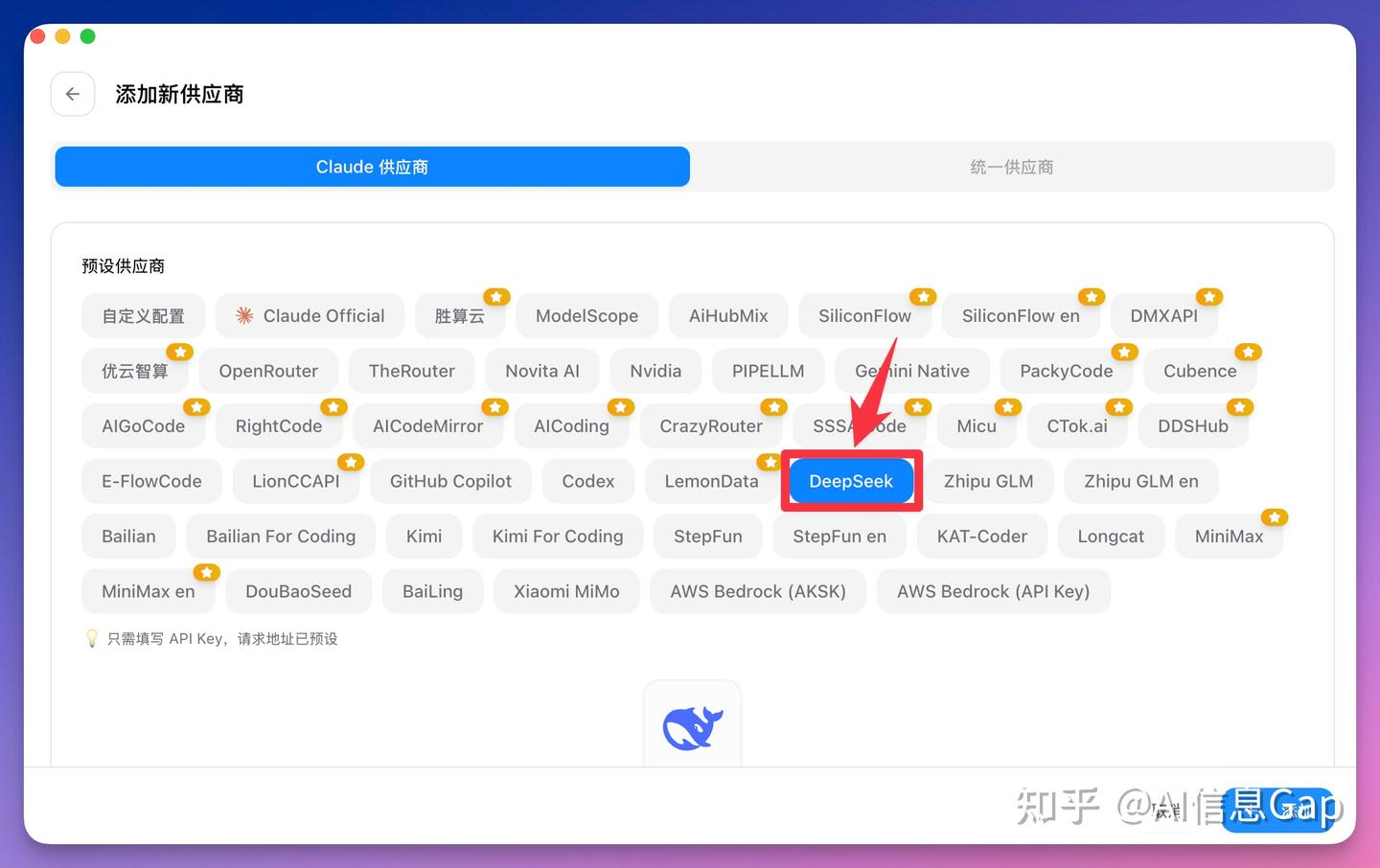Choose the Nvidia provider preset

tap(655, 371)
